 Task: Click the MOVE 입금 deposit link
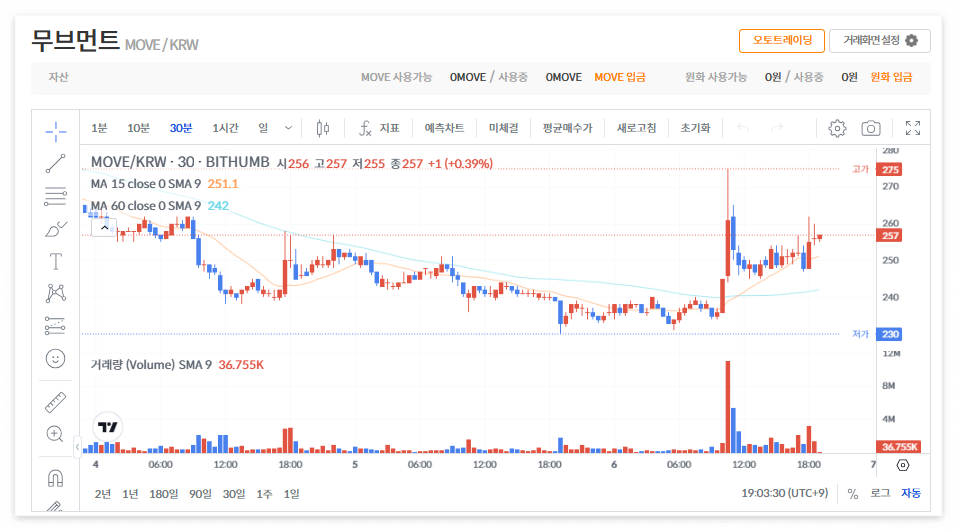click(x=619, y=78)
